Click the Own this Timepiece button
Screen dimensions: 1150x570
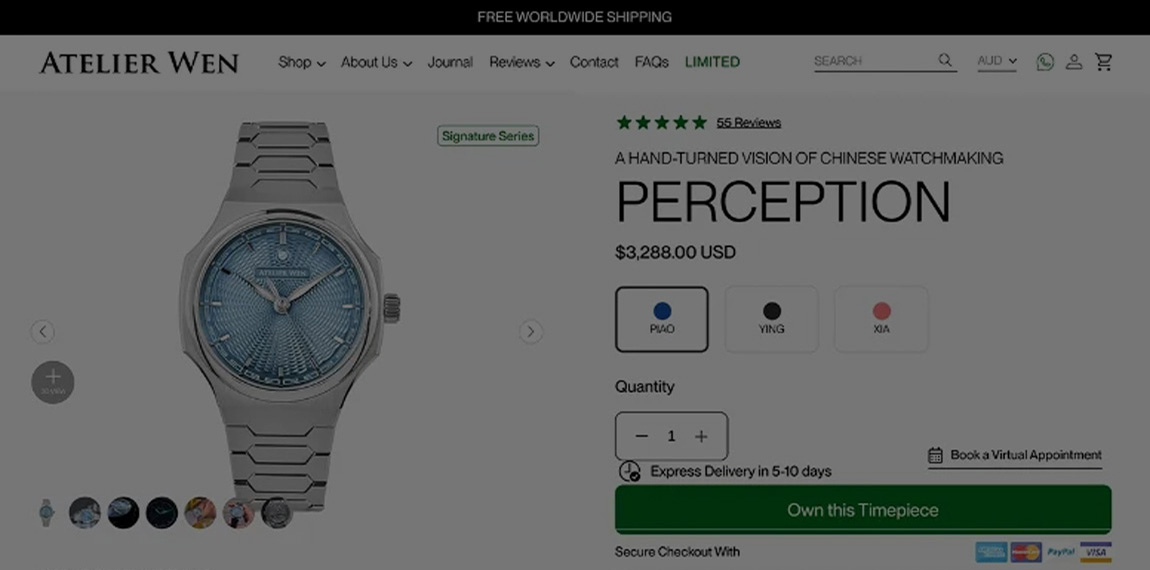tap(863, 510)
